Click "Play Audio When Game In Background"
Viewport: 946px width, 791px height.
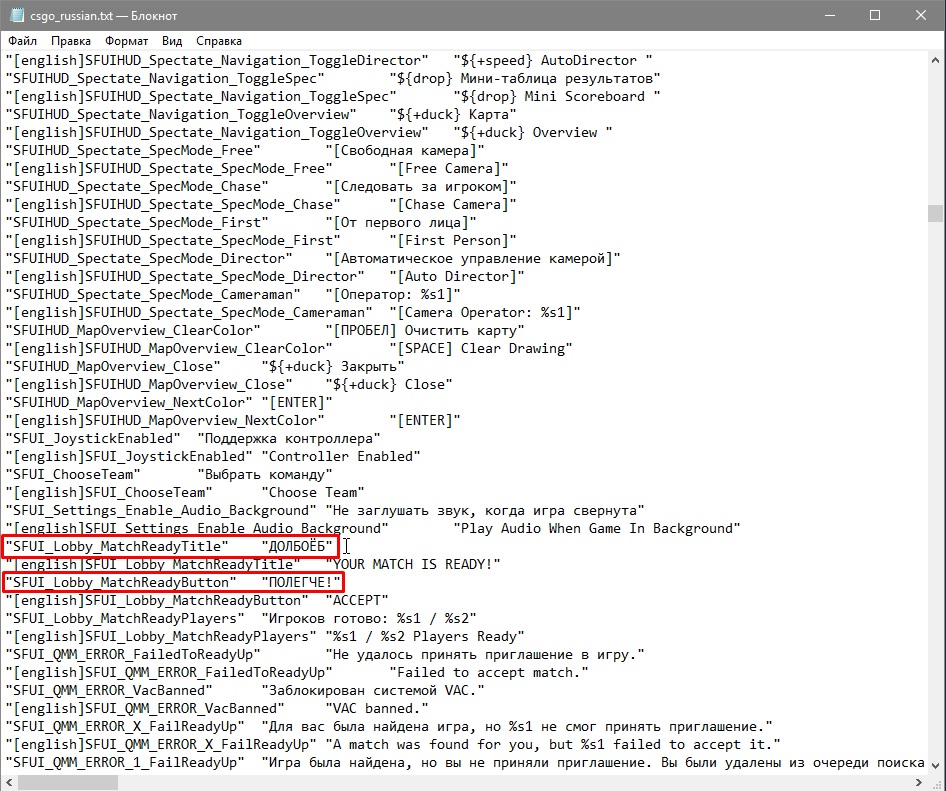pos(597,529)
